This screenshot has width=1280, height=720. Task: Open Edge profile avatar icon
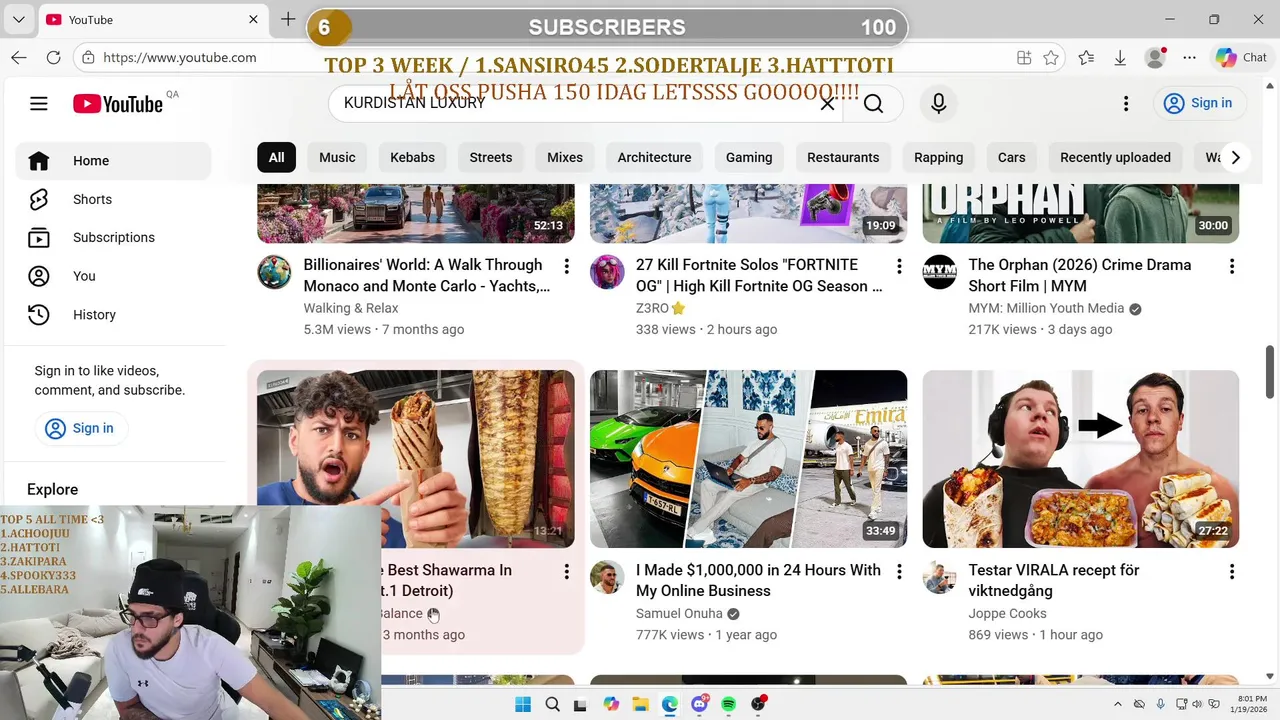(1155, 58)
